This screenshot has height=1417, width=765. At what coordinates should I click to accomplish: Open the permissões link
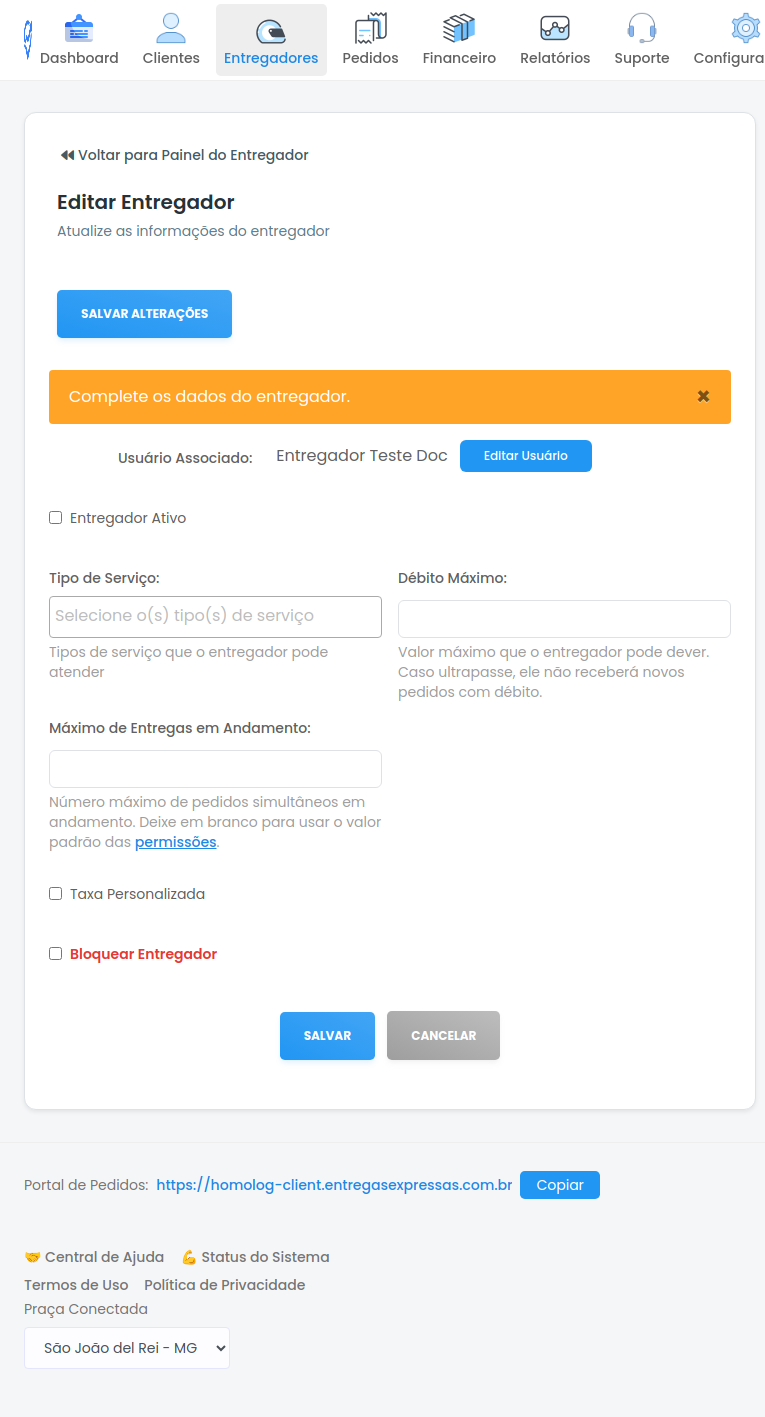pos(175,841)
